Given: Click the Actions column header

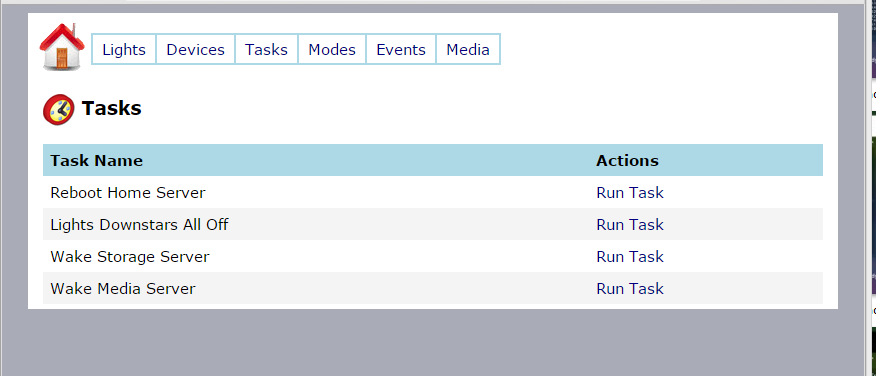Looking at the screenshot, I should click(627, 161).
